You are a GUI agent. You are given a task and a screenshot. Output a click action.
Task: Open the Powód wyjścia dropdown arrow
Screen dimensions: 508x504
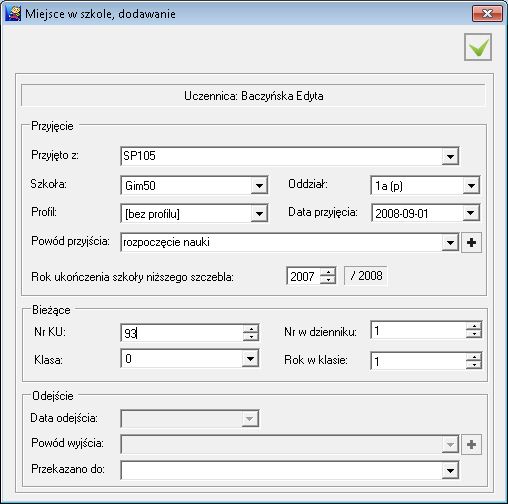450,444
